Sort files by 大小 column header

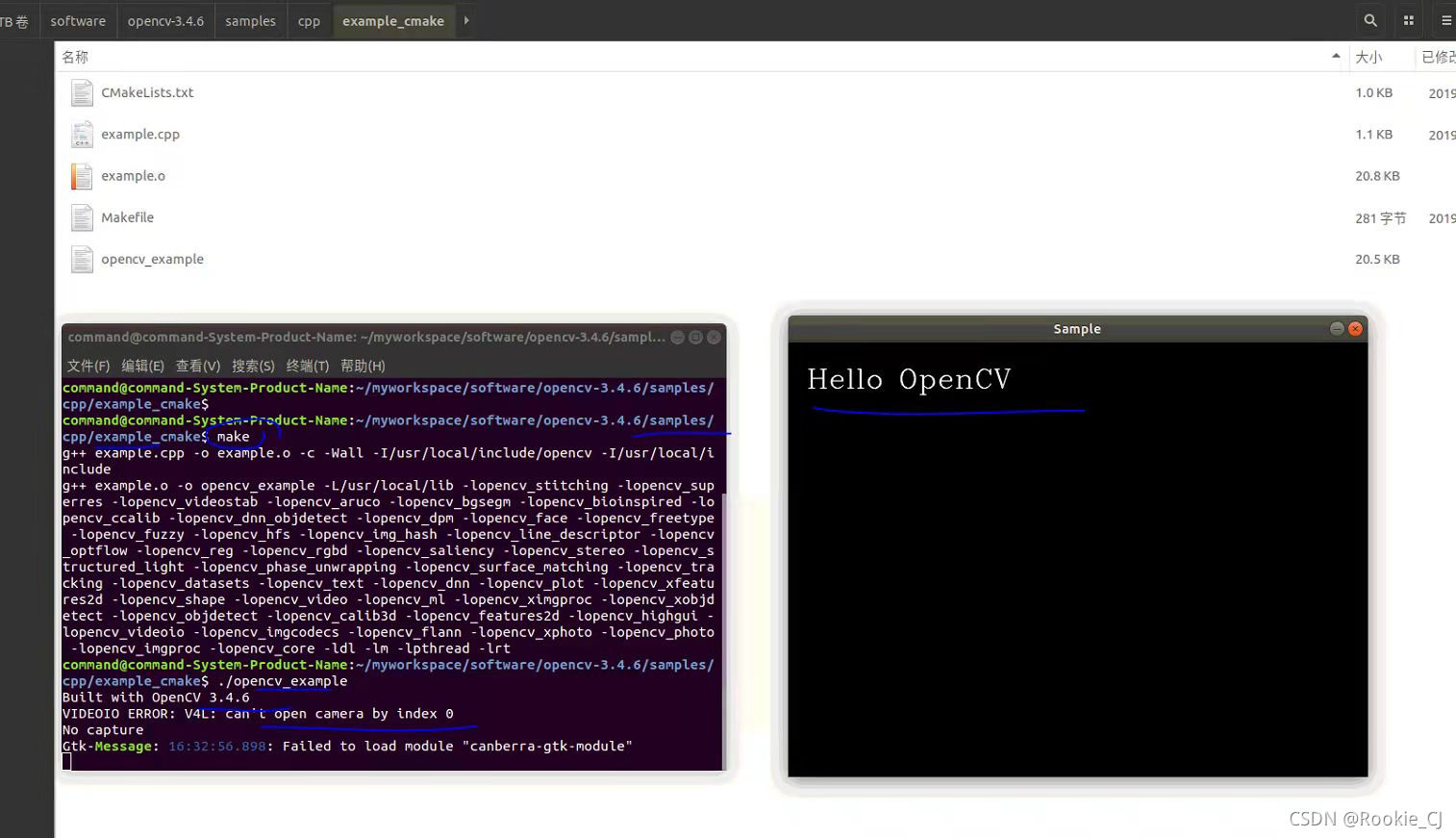(x=1381, y=57)
